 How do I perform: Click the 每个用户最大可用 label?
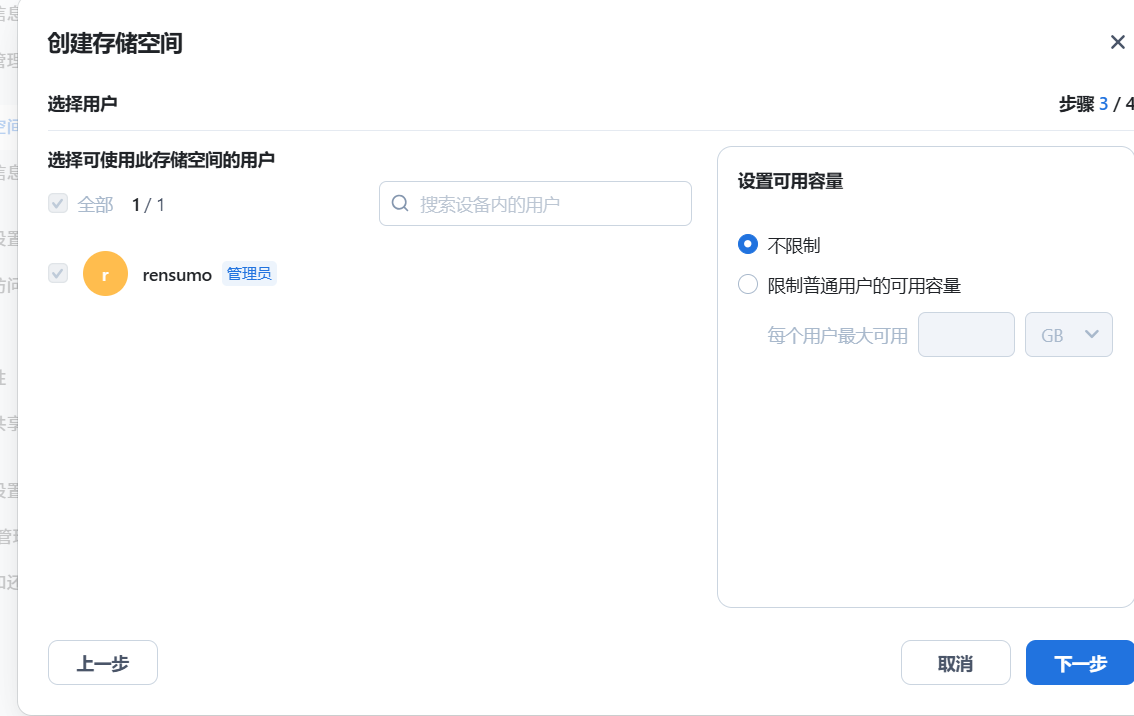pyautogui.click(x=837, y=336)
